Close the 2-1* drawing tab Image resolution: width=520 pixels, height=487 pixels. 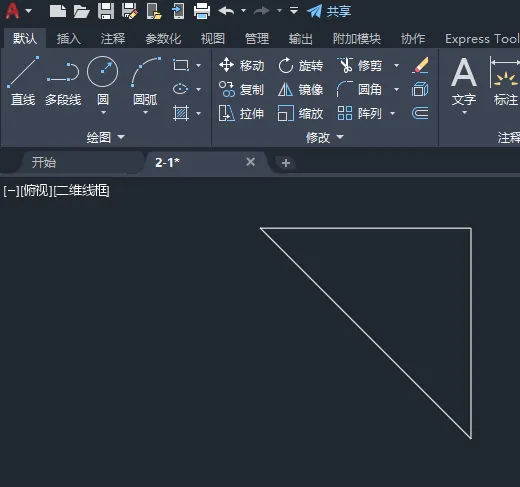click(x=251, y=162)
